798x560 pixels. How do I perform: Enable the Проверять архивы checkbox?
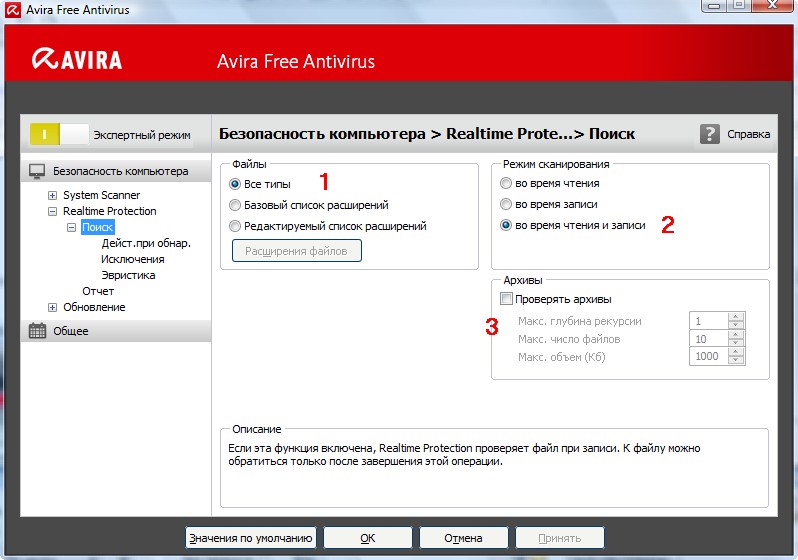click(x=506, y=299)
